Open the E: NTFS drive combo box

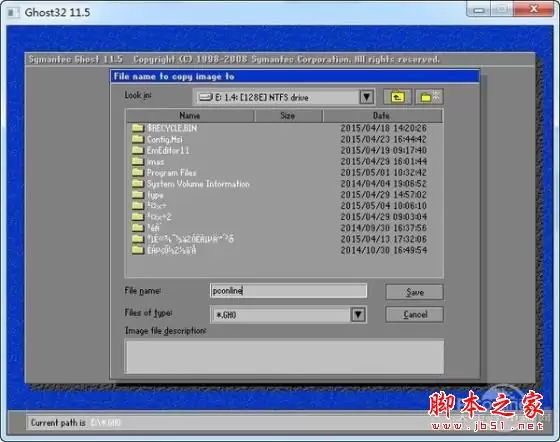pos(284,97)
